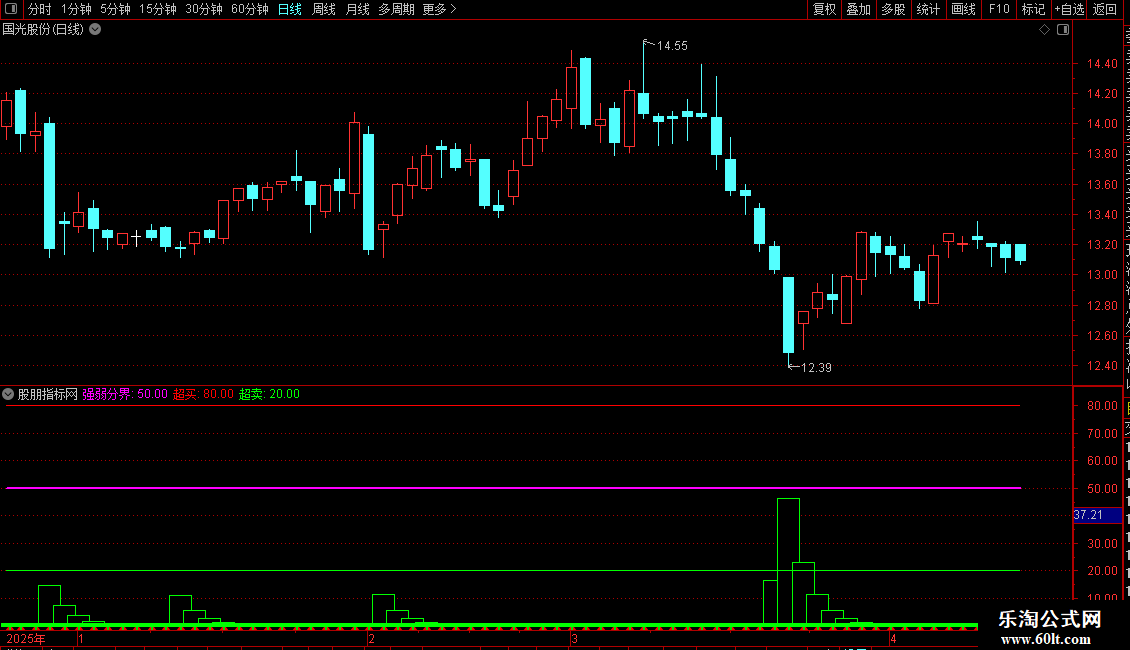Click the 股朋指标网 indicator name

click(x=48, y=394)
